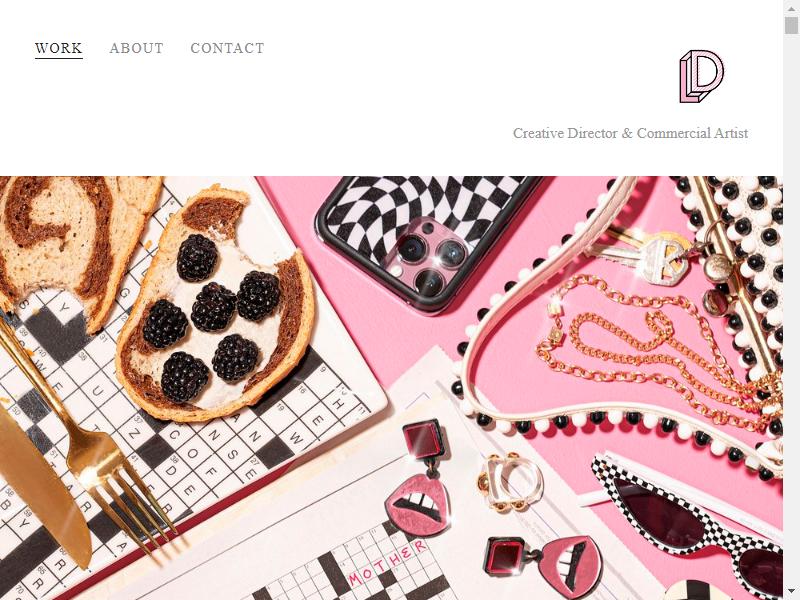Open the CONTACT page link
The height and width of the screenshot is (600, 800).
click(x=228, y=48)
